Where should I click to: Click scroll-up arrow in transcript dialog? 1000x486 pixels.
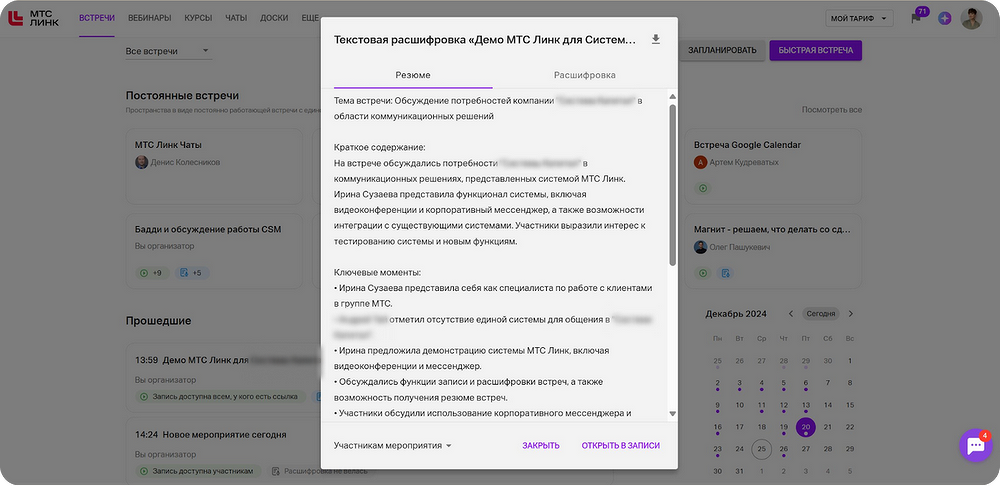point(672,97)
